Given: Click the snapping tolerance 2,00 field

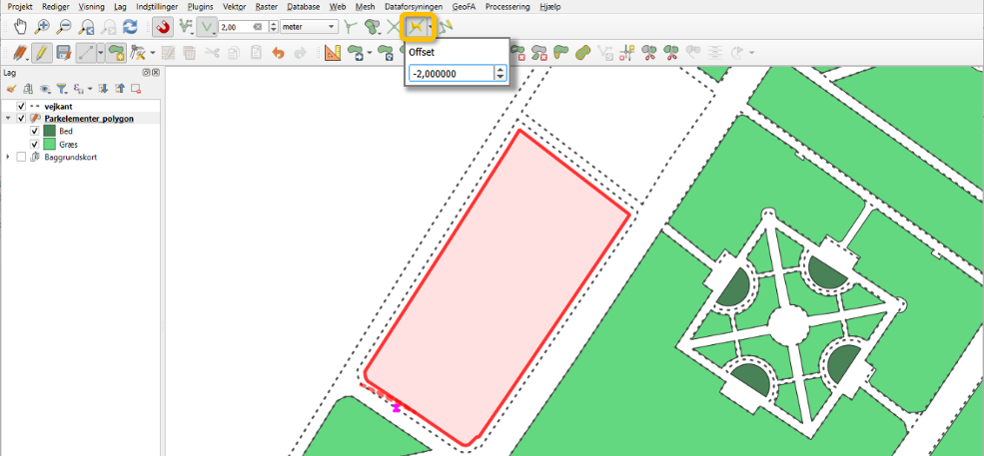Looking at the screenshot, I should [x=243, y=27].
